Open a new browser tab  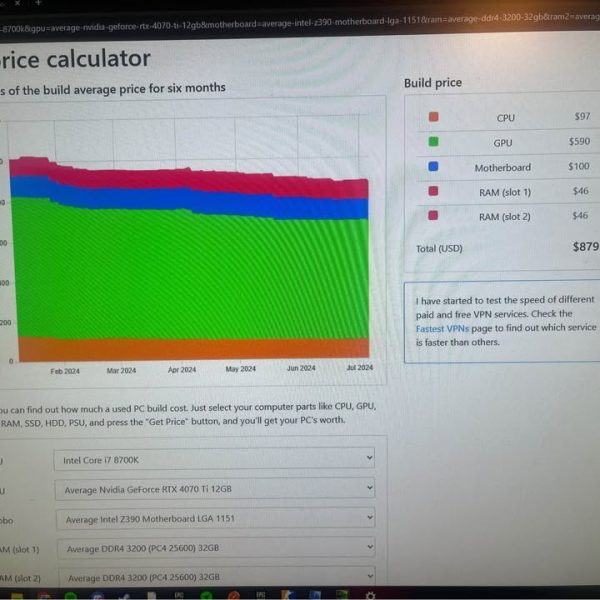(x=37, y=4)
